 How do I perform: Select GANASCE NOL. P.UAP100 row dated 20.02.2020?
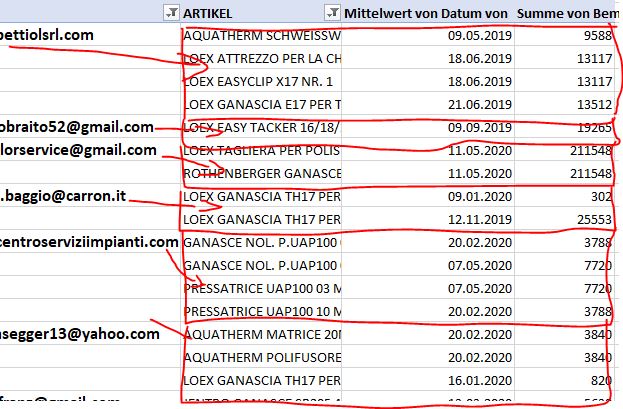[x=262, y=242]
